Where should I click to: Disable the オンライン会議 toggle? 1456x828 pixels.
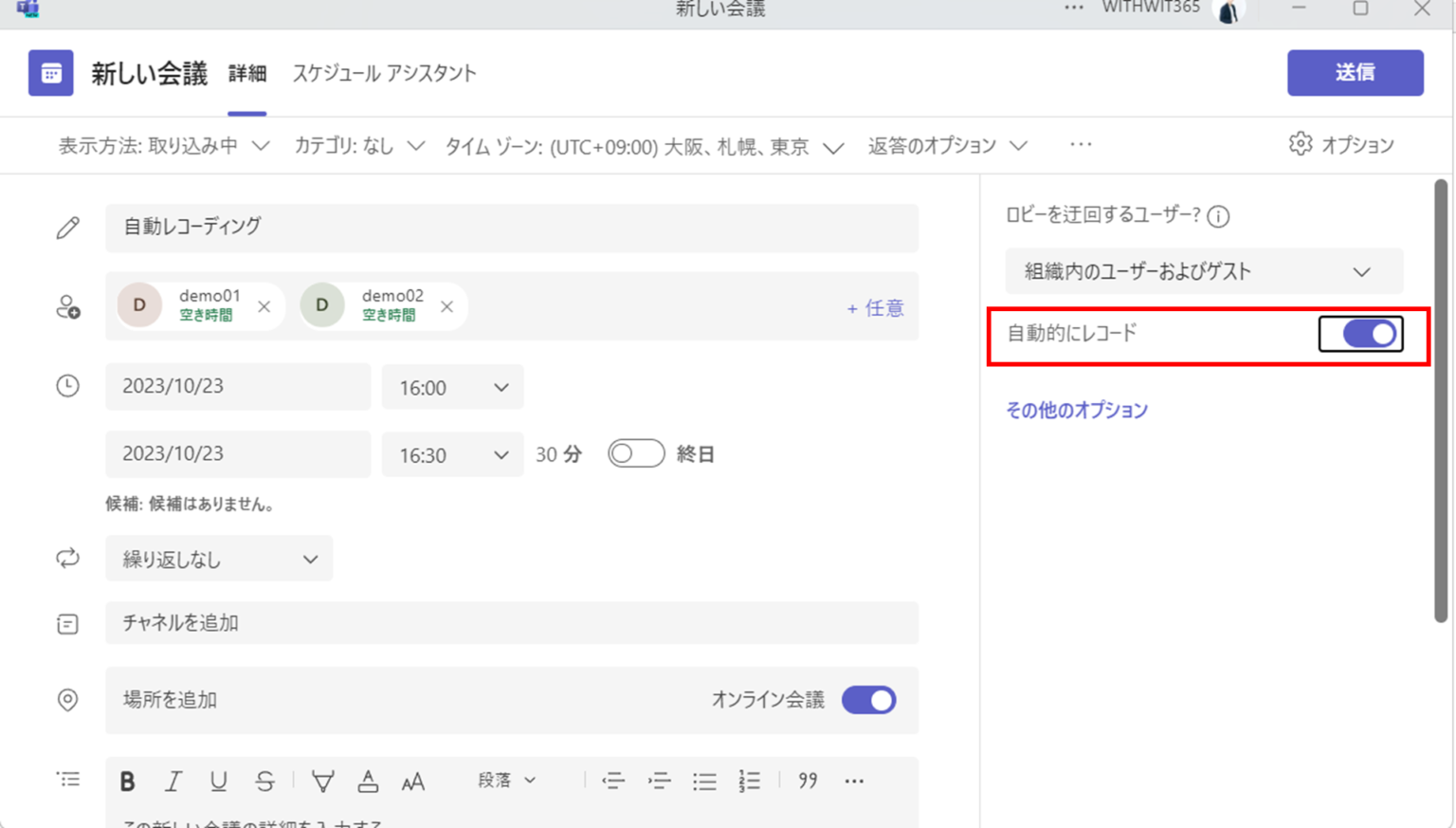[x=868, y=700]
